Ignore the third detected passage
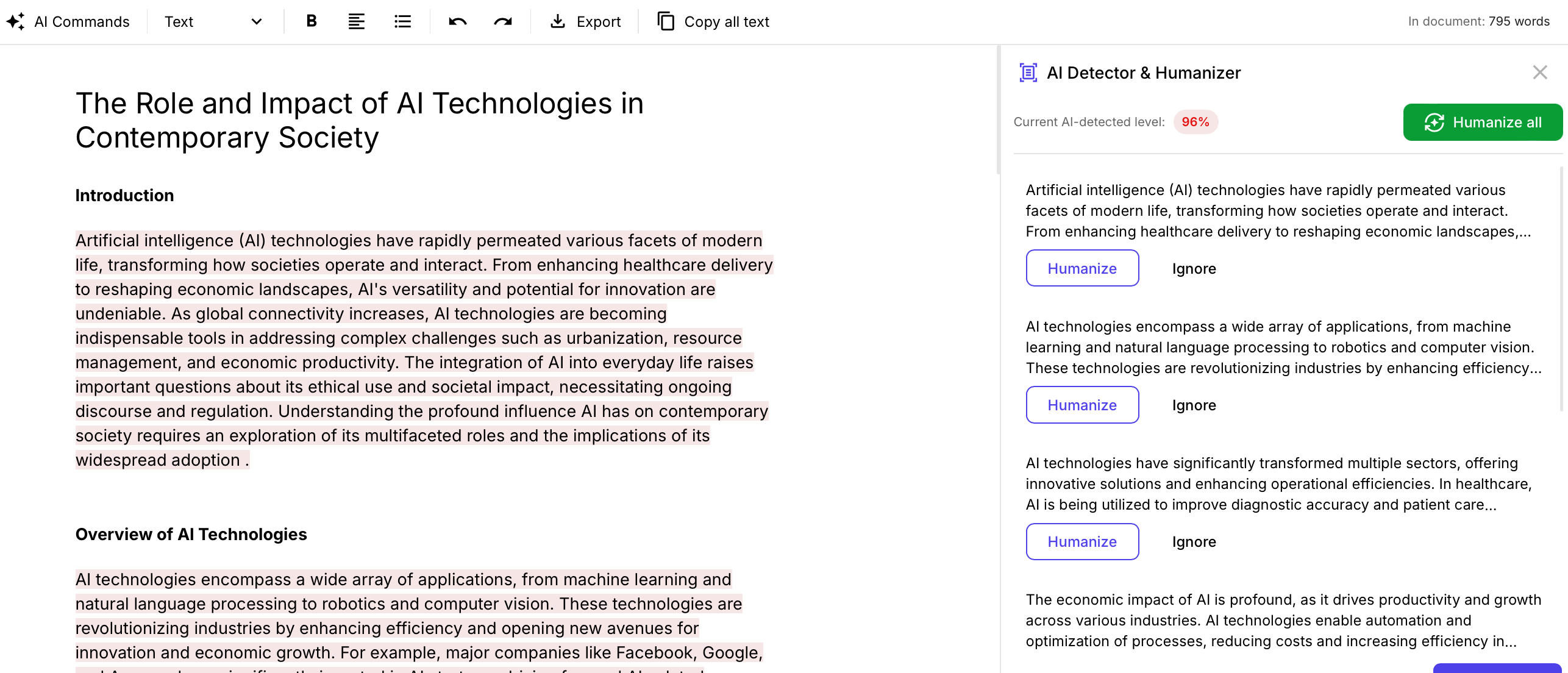 [1194, 542]
